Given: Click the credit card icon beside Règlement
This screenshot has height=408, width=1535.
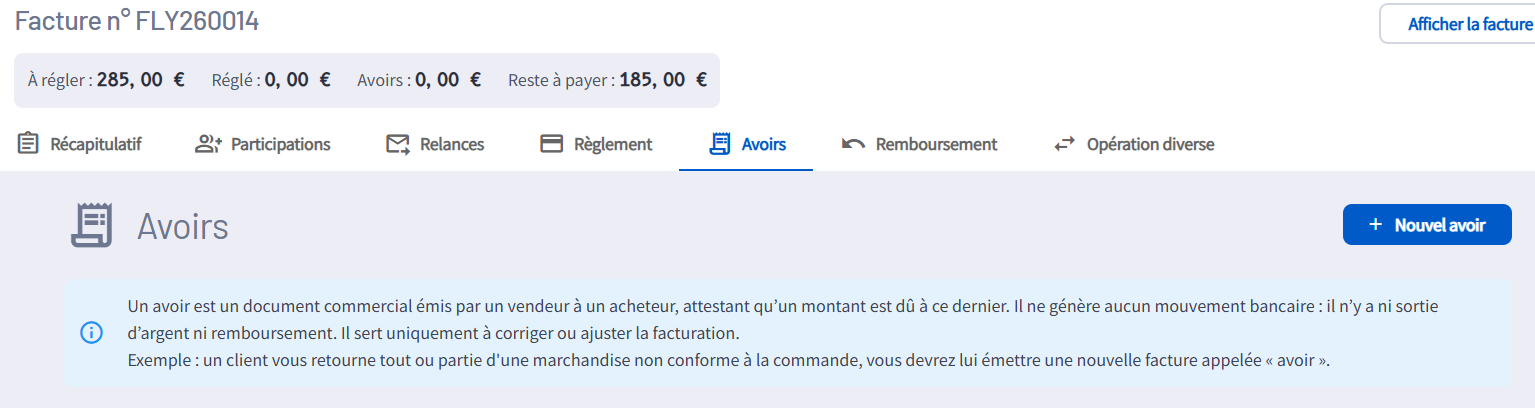Looking at the screenshot, I should pos(551,144).
